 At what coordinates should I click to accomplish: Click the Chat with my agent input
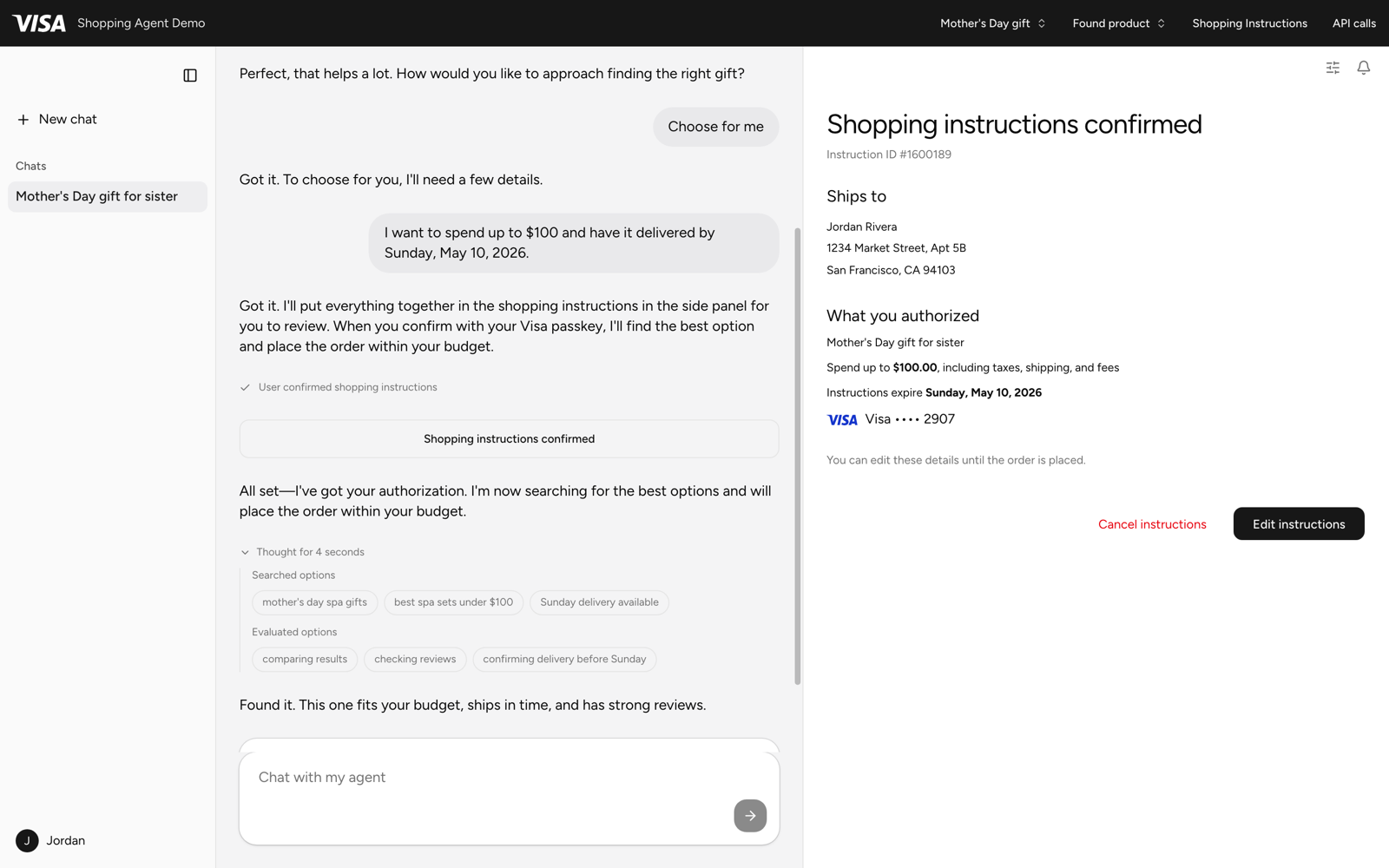pos(509,798)
